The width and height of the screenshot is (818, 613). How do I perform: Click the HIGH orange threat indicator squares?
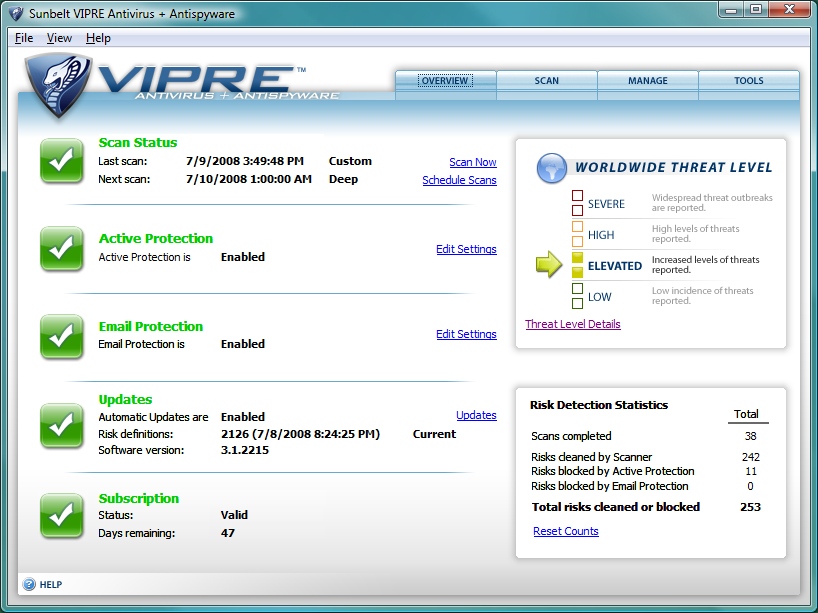coord(578,234)
